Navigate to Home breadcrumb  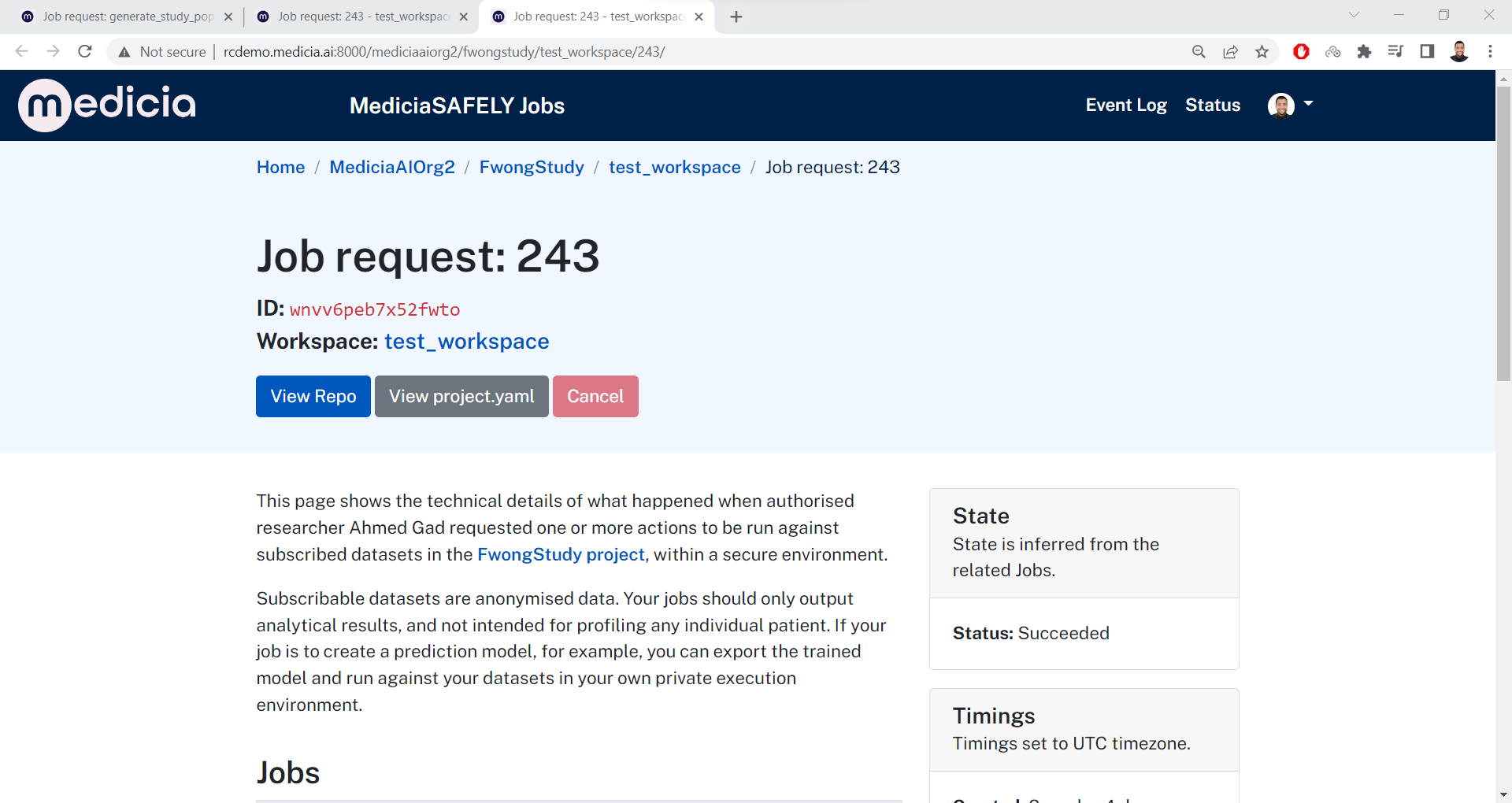point(280,167)
